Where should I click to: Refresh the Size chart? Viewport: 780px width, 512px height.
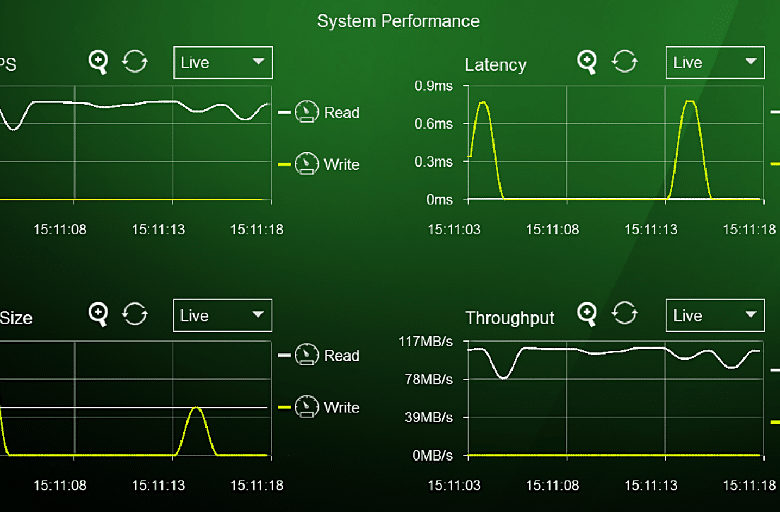pos(135,314)
